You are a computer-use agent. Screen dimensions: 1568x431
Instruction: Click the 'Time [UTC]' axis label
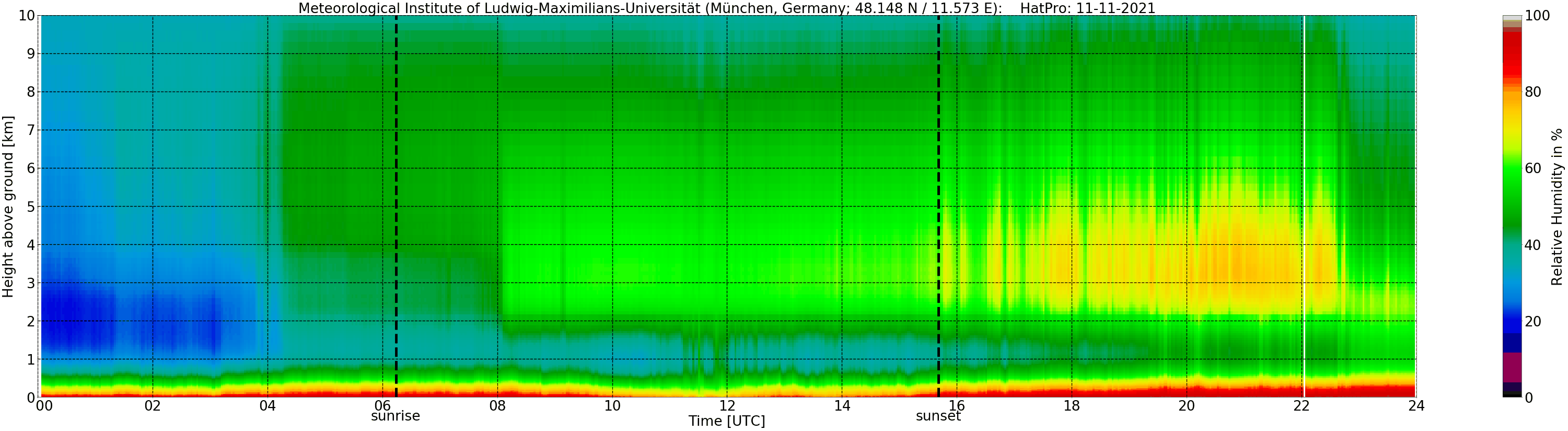(727, 421)
